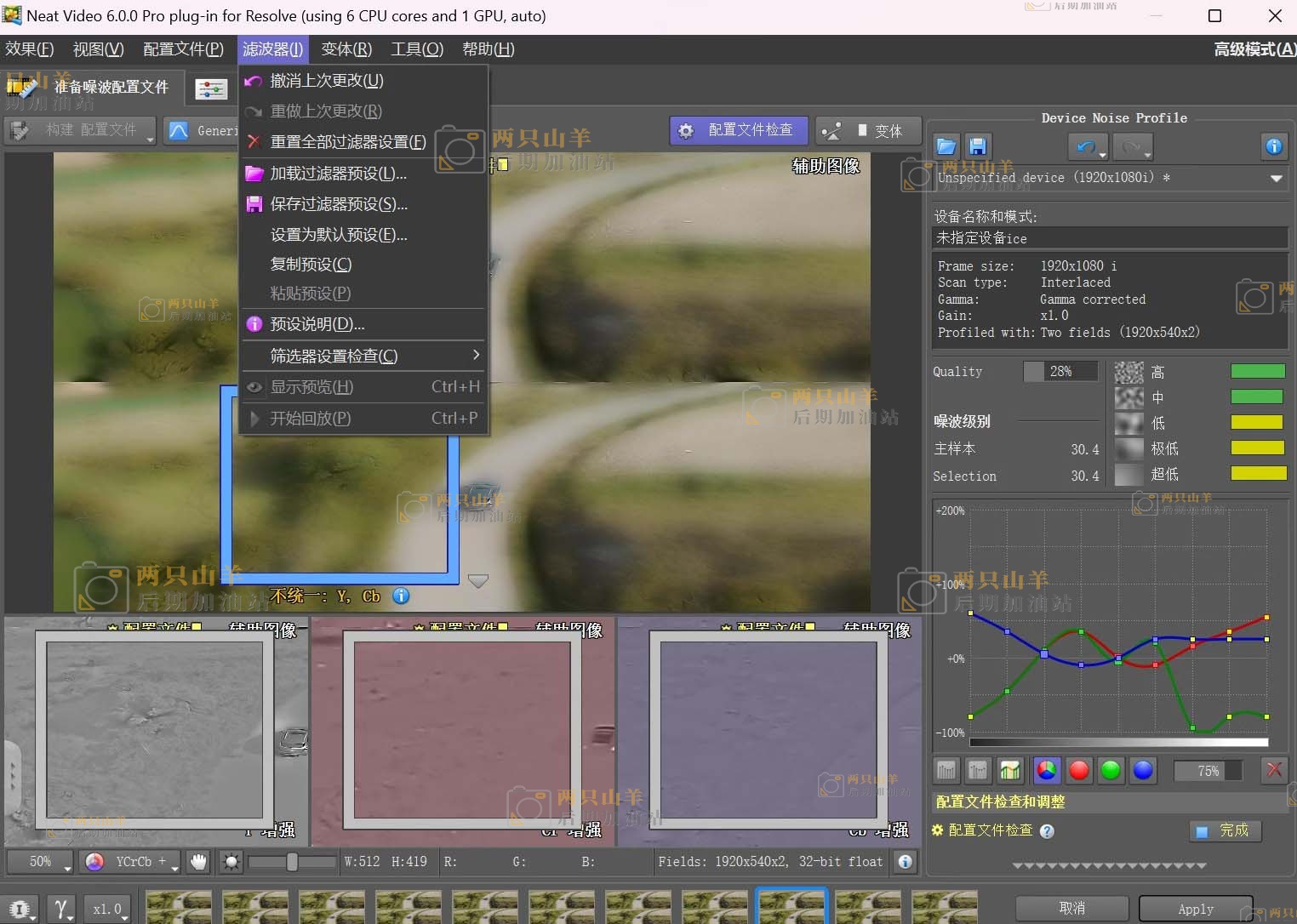The image size is (1297, 924).
Task: Click the Apply button
Action: 1195,909
